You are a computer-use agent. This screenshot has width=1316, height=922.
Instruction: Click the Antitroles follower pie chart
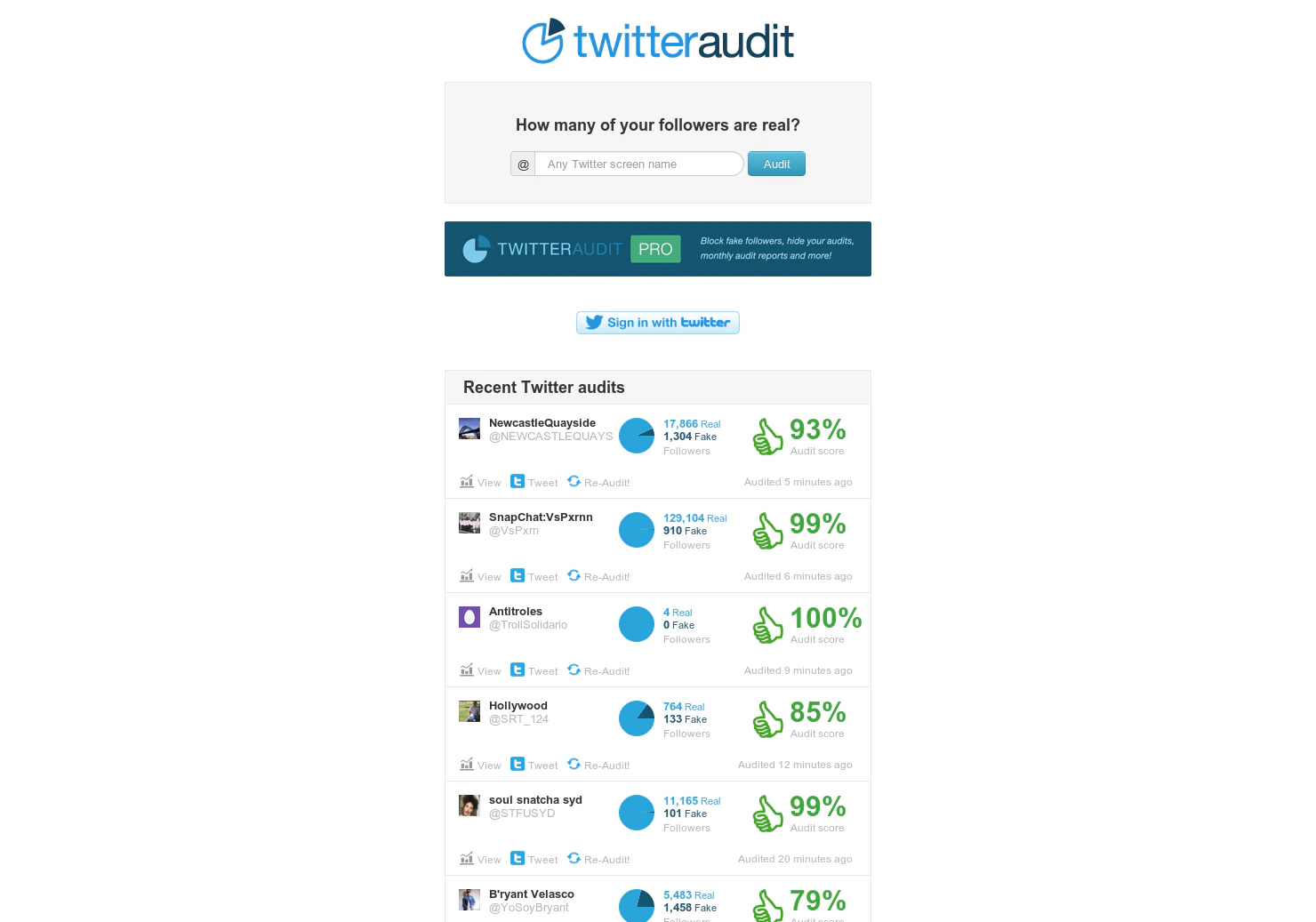[x=637, y=624]
